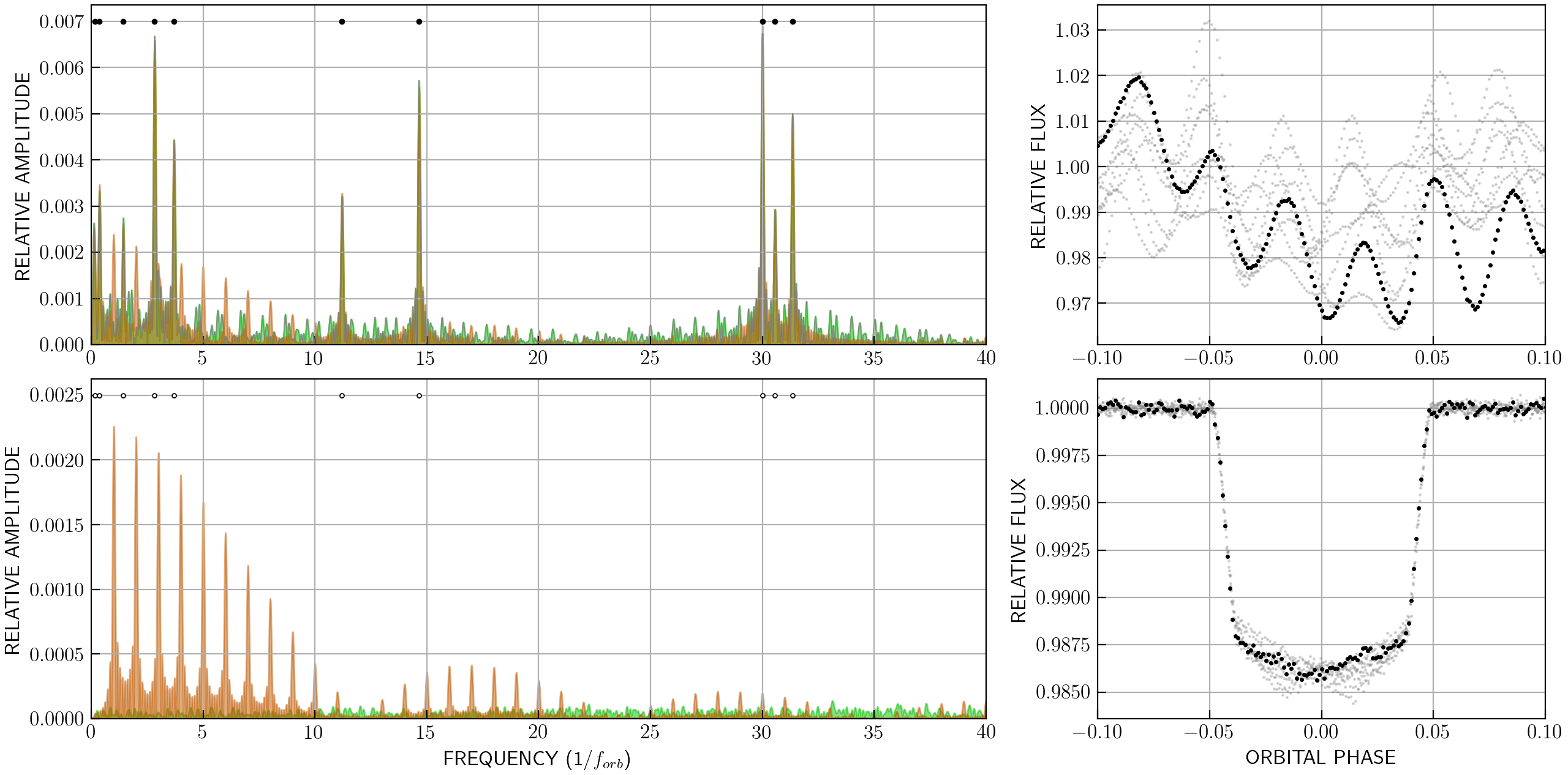The width and height of the screenshot is (1568, 775).
Task: Click the 0.9925 flux tick label
Action: tap(1063, 550)
